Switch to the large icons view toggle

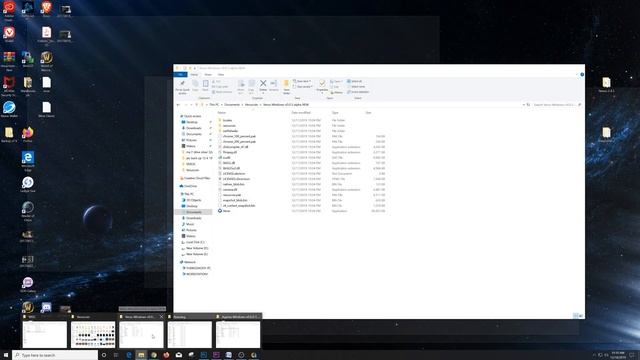pyautogui.click(x=580, y=316)
